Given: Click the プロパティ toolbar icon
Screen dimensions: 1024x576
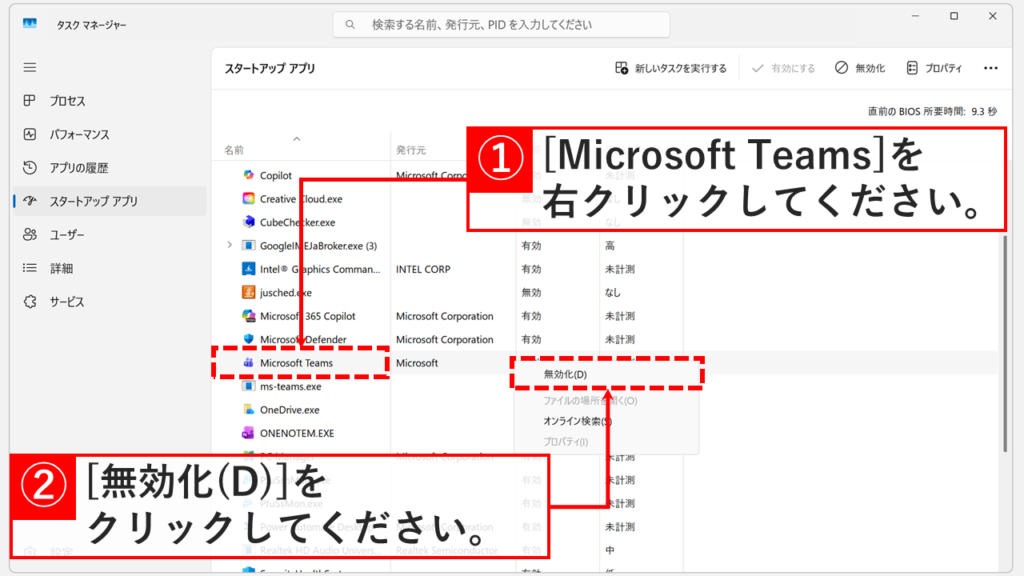Looking at the screenshot, I should (935, 67).
